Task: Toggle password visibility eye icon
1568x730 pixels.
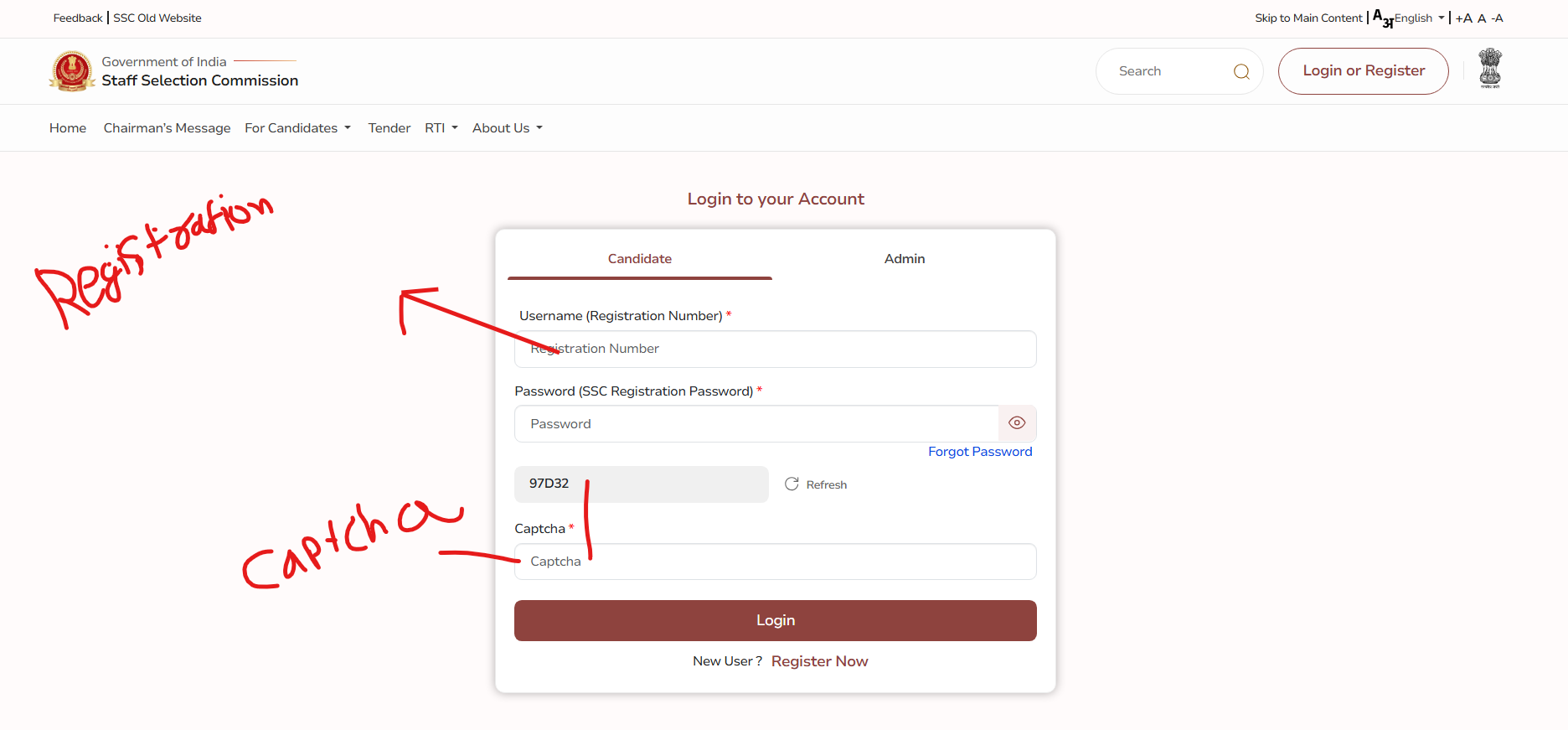Action: coord(1017,423)
